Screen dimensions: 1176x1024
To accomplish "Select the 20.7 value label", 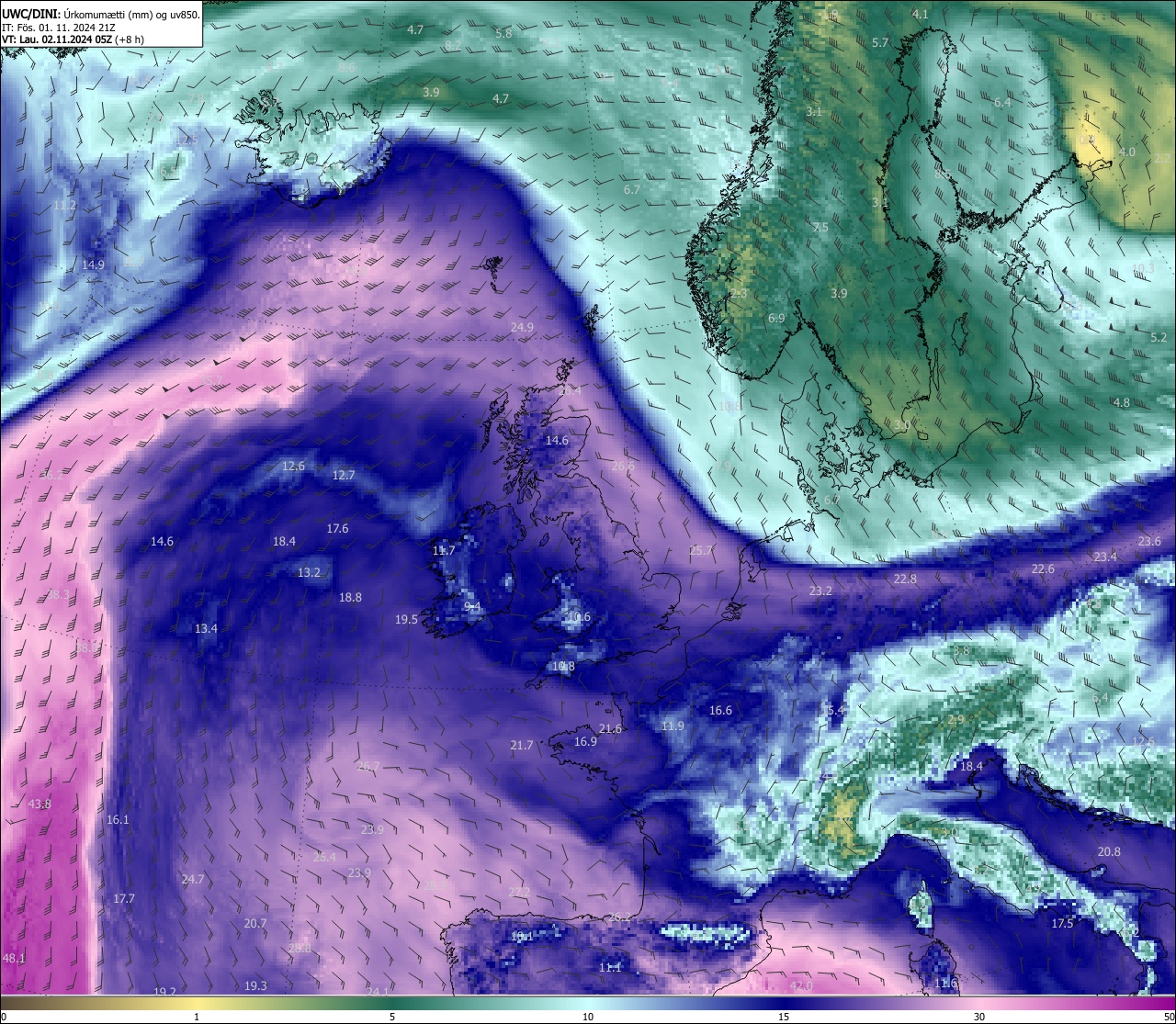I will pos(255,924).
